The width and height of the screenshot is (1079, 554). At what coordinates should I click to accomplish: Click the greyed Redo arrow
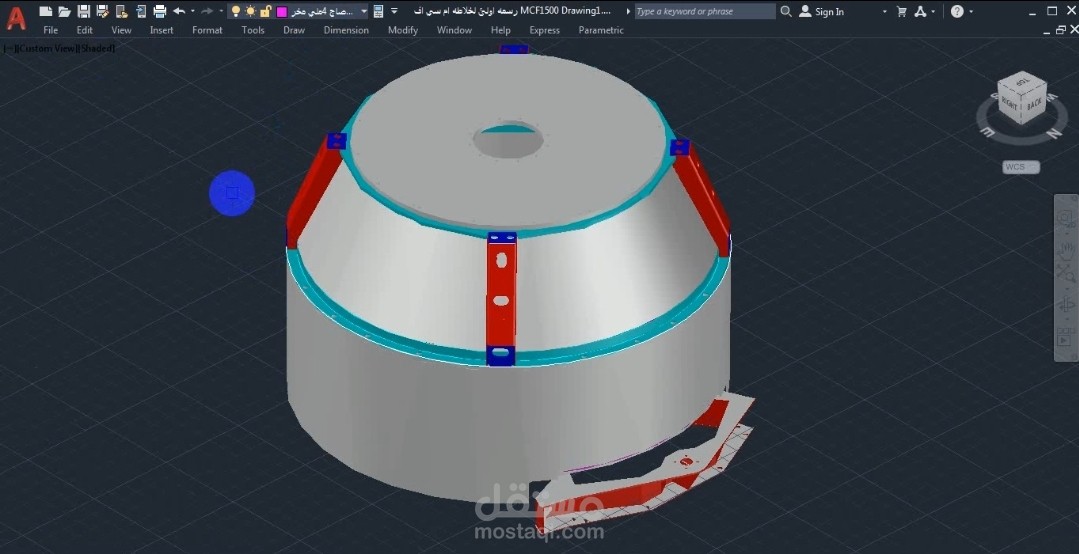tap(207, 11)
